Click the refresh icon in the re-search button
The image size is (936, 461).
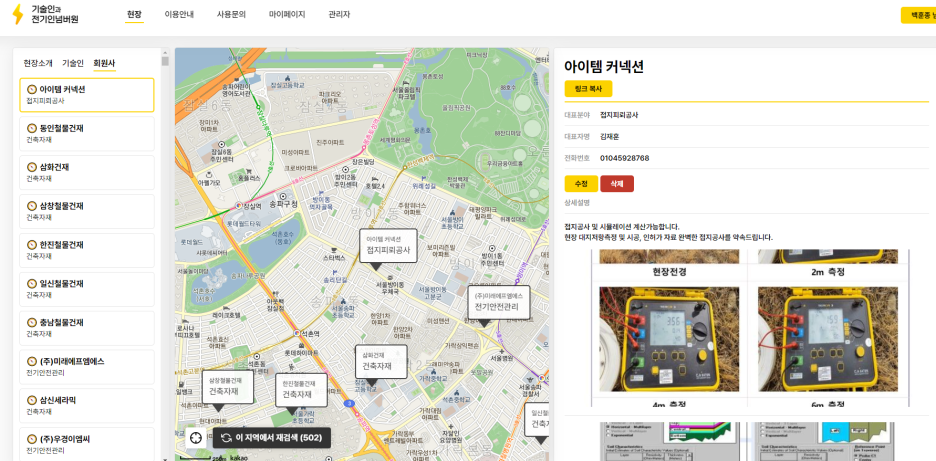(x=226, y=438)
